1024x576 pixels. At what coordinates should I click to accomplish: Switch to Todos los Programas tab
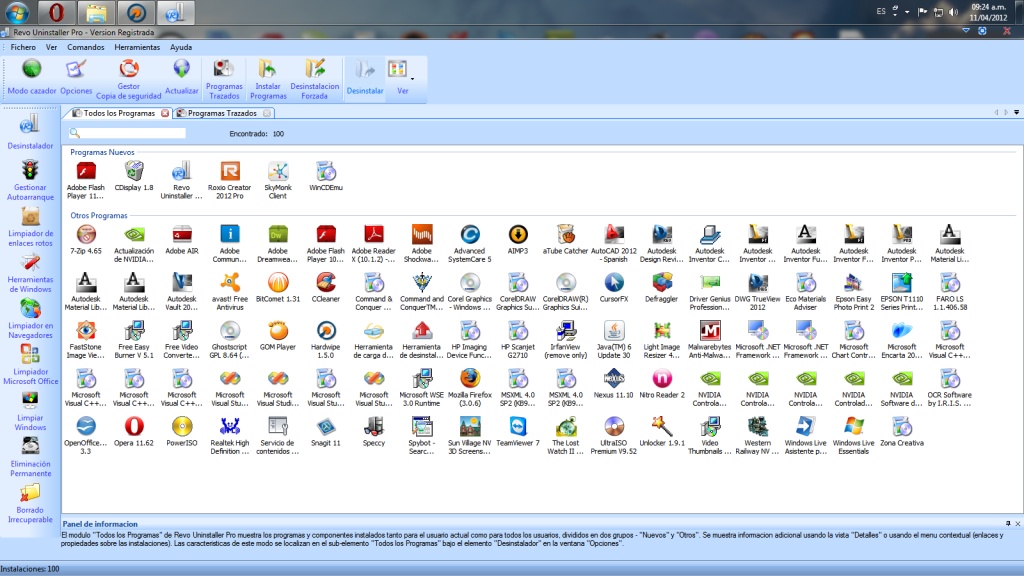point(118,113)
